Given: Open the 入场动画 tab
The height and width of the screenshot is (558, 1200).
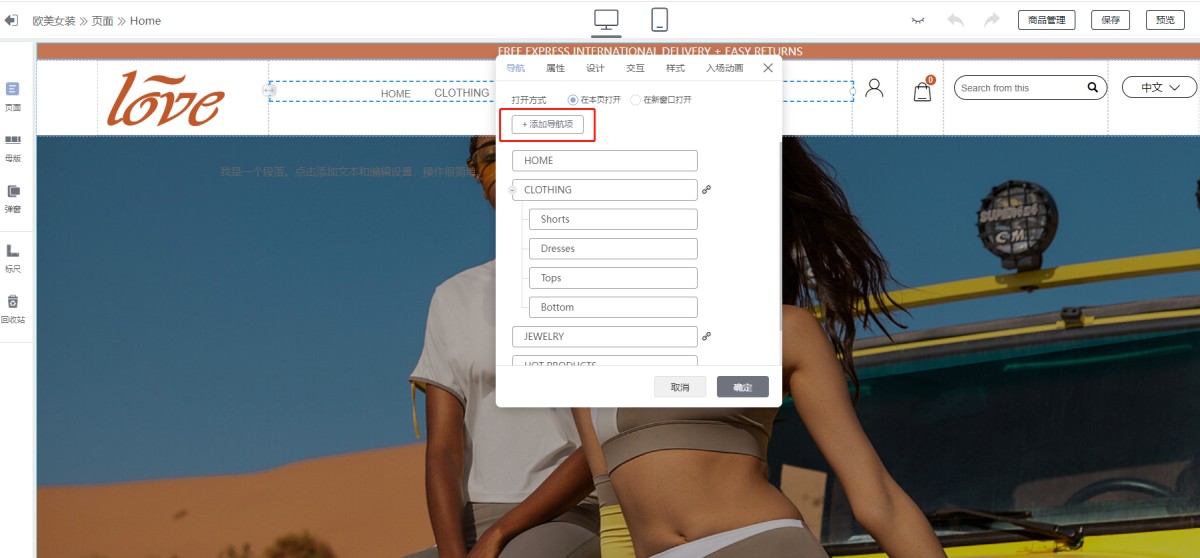Looking at the screenshot, I should [724, 68].
